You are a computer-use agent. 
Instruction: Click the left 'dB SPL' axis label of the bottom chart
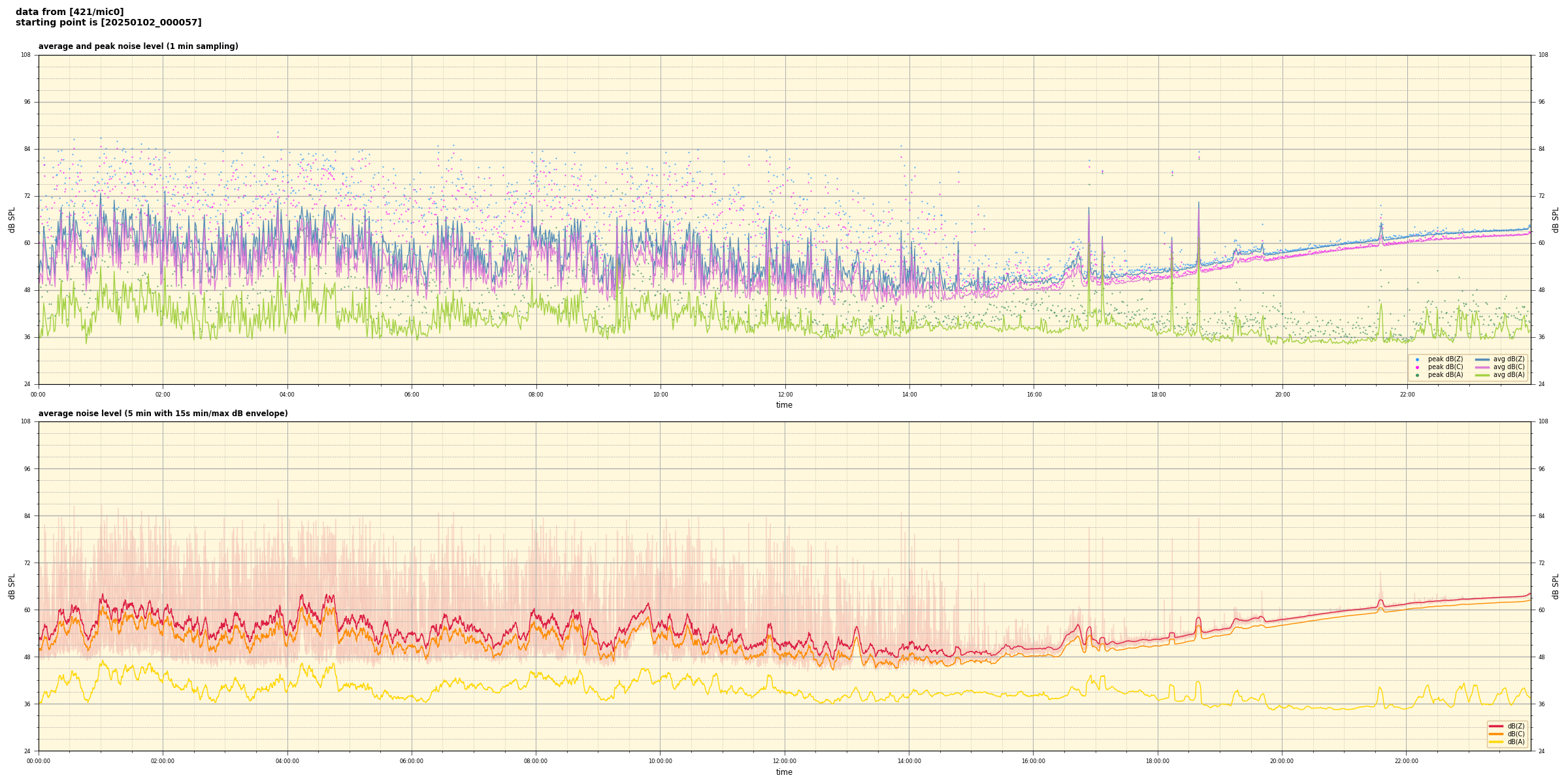(12, 586)
